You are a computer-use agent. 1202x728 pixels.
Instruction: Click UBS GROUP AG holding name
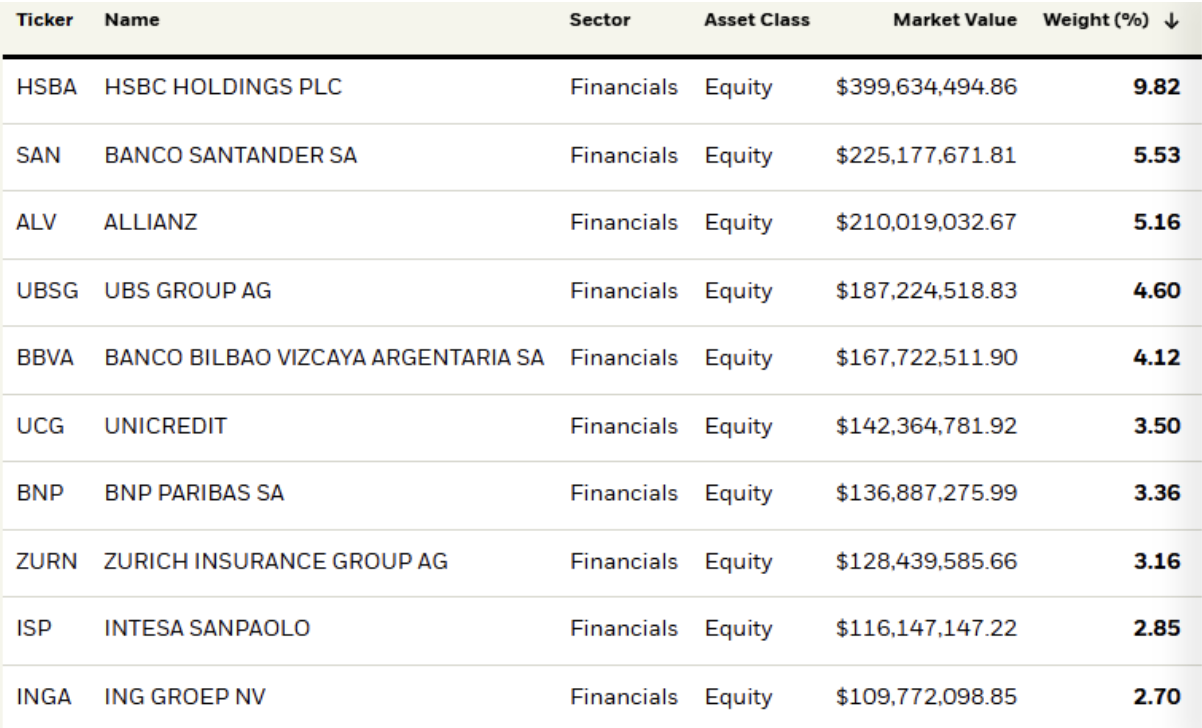pos(188,291)
